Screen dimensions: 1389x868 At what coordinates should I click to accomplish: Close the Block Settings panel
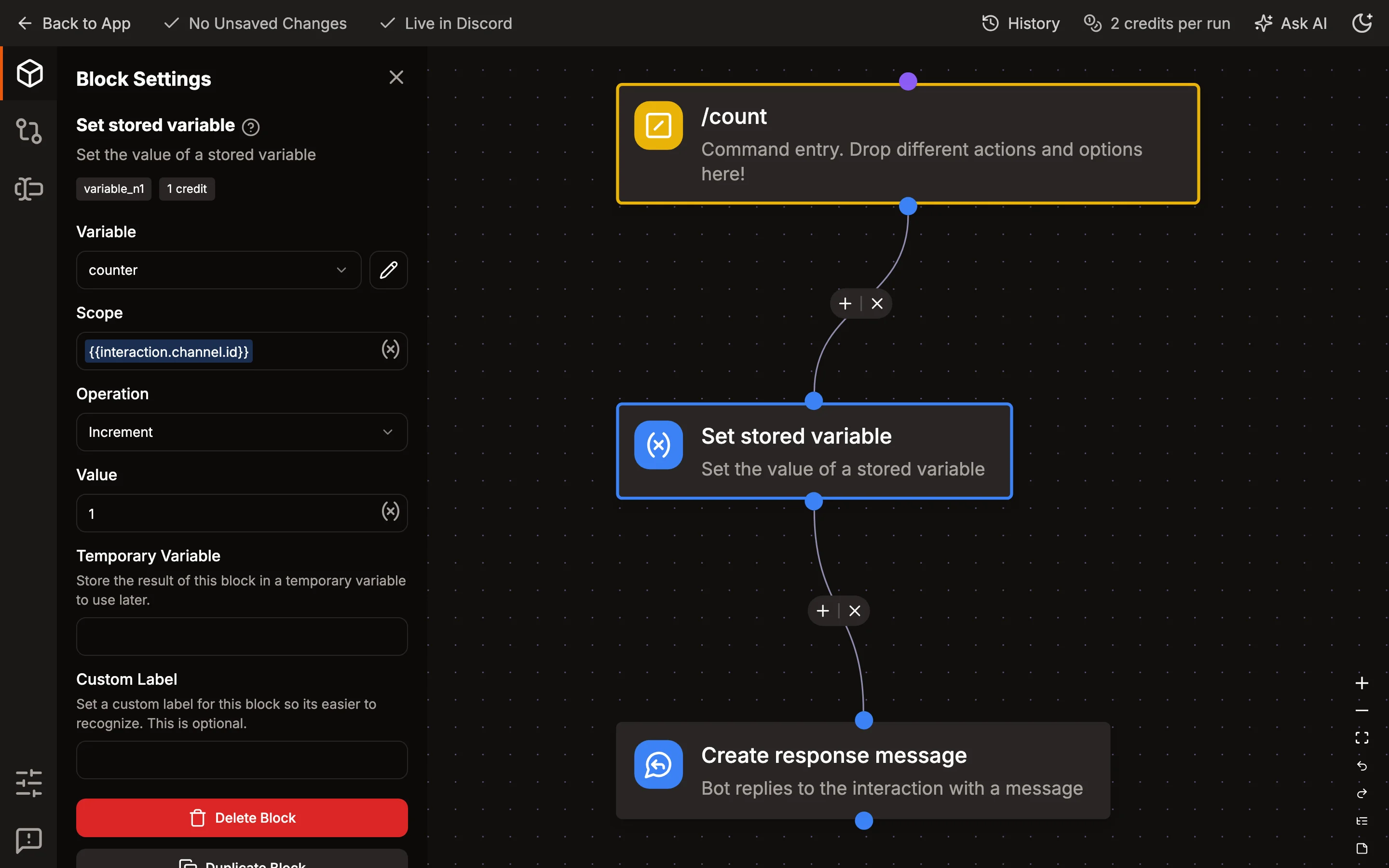click(396, 78)
